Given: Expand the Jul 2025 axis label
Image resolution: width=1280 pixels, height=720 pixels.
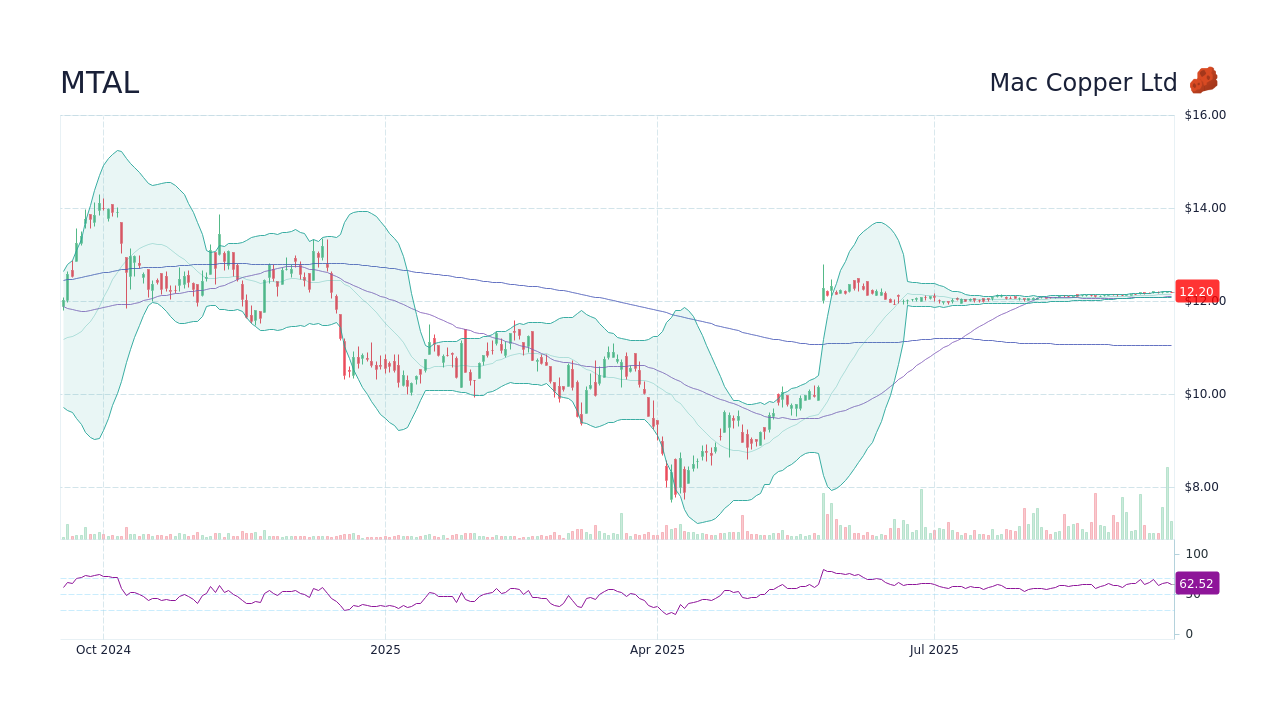Looking at the screenshot, I should [x=934, y=649].
